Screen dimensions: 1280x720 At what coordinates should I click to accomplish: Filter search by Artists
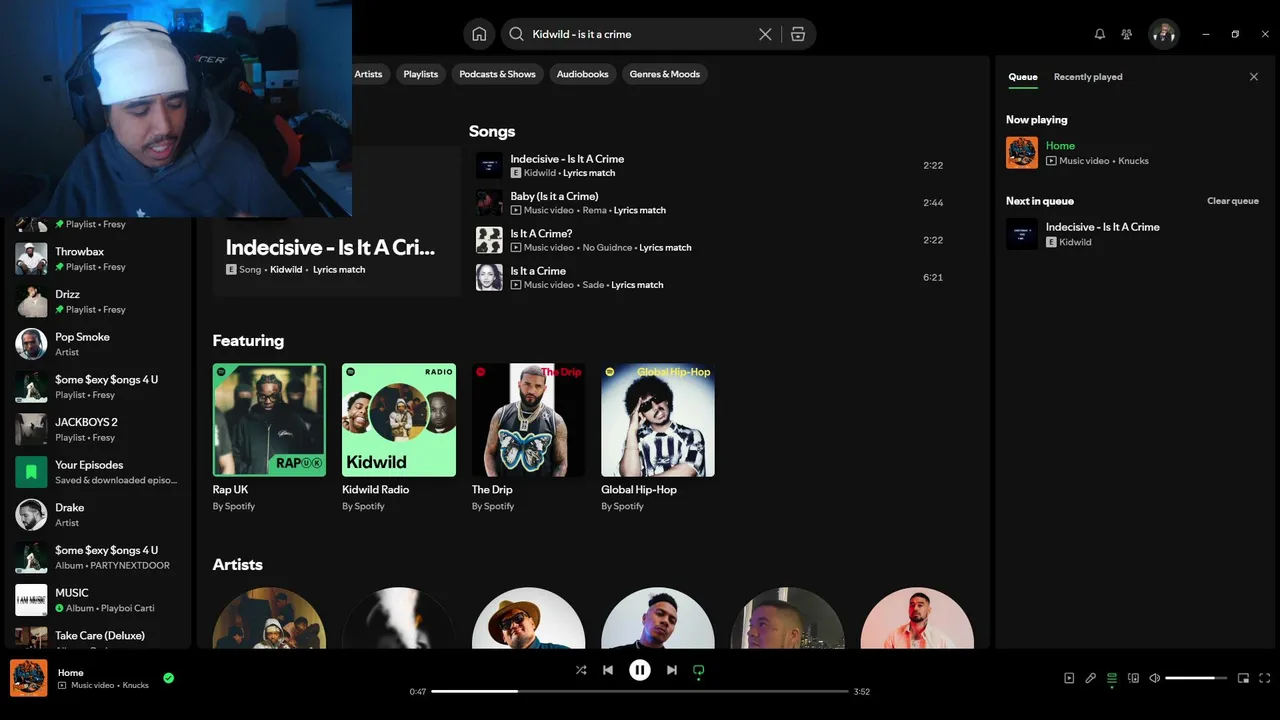pos(368,74)
